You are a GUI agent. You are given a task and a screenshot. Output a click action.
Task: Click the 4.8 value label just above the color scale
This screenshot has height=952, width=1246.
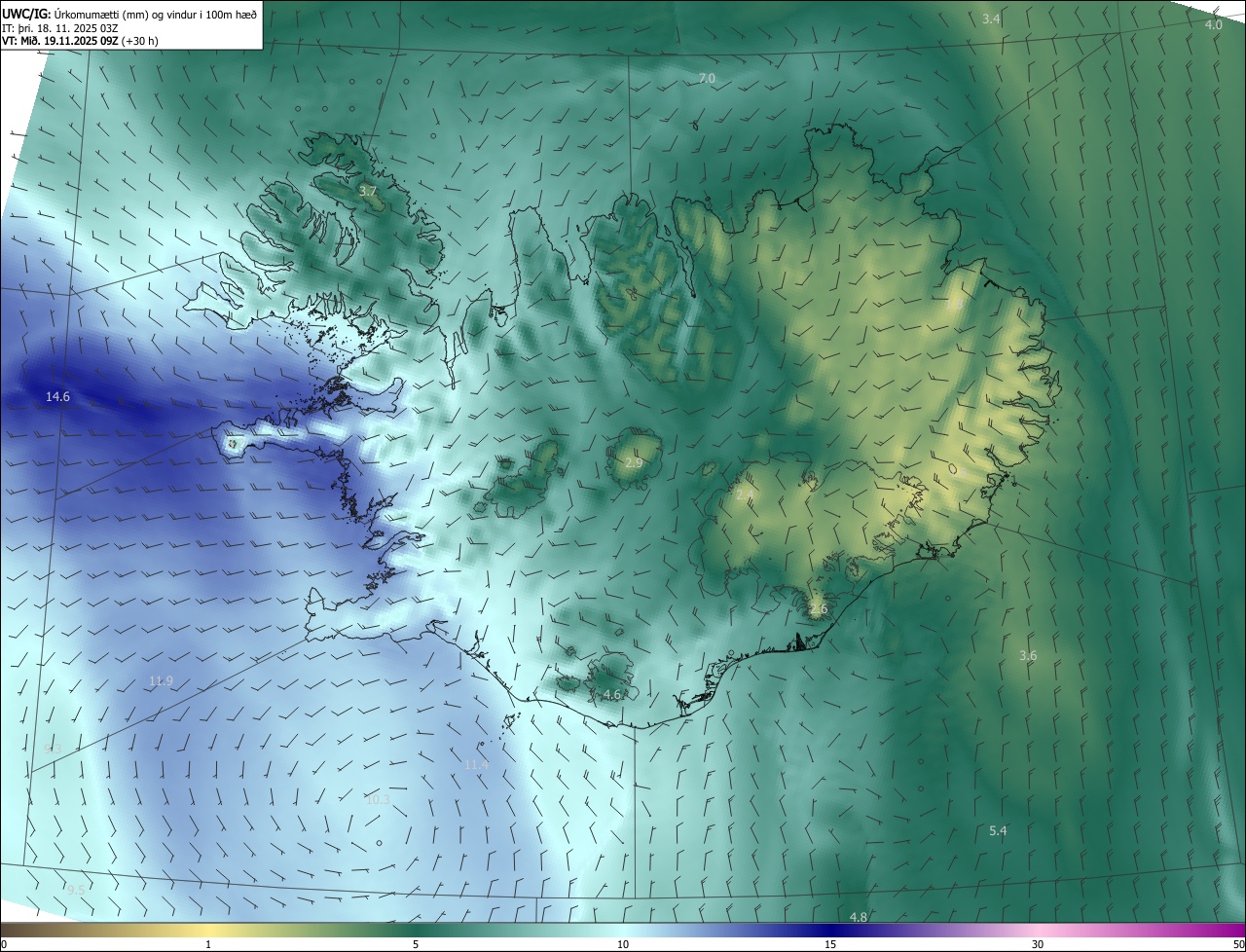click(x=859, y=917)
